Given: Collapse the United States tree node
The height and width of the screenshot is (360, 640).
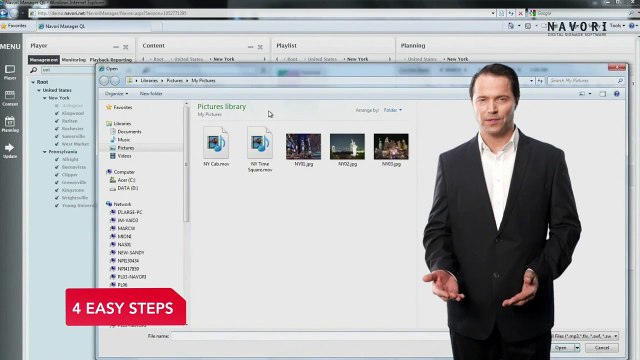Looking at the screenshot, I should click(x=39, y=90).
